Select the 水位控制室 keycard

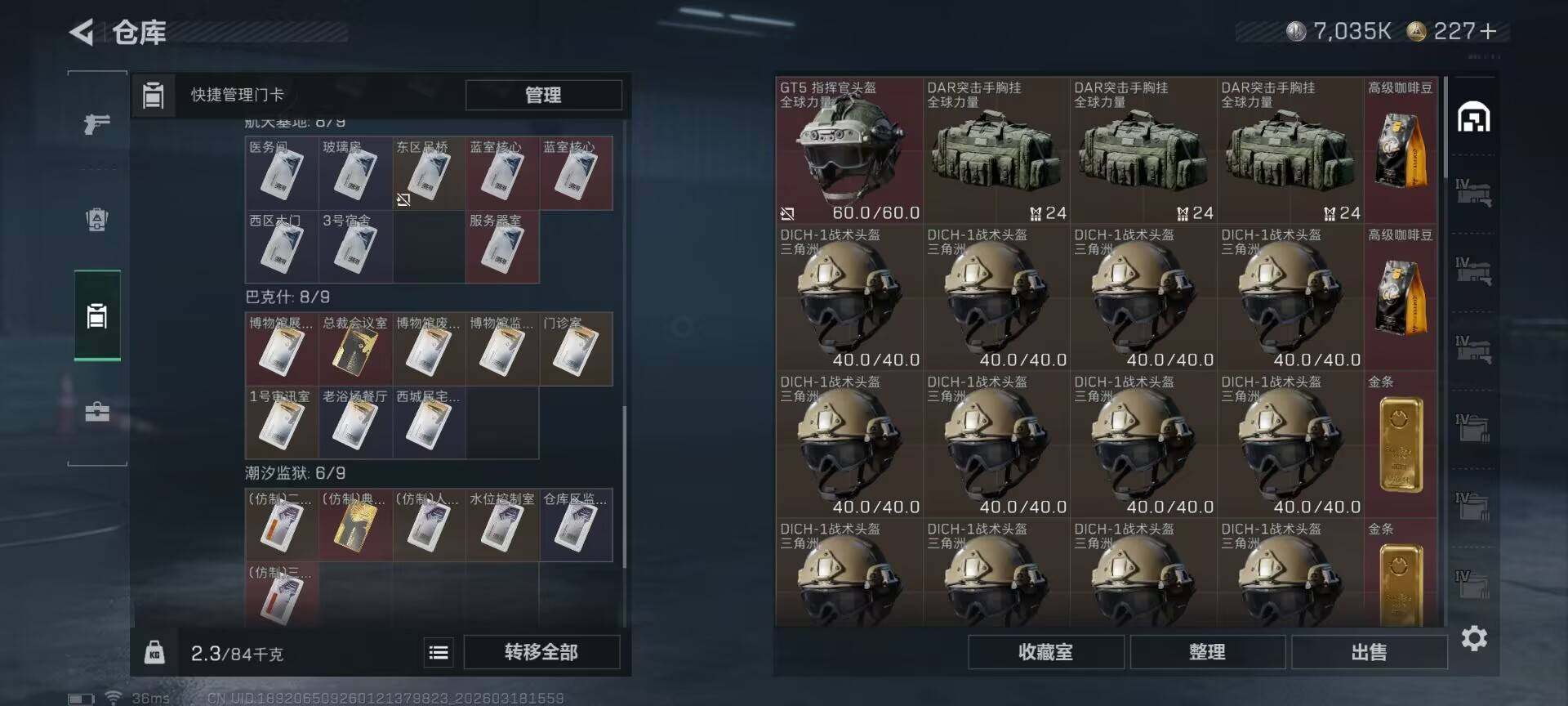tap(502, 525)
